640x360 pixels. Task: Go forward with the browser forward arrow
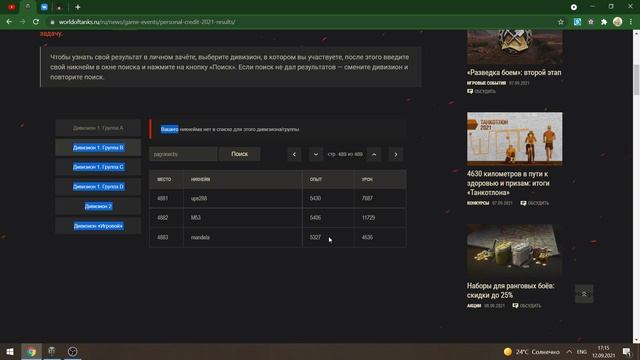click(22, 22)
